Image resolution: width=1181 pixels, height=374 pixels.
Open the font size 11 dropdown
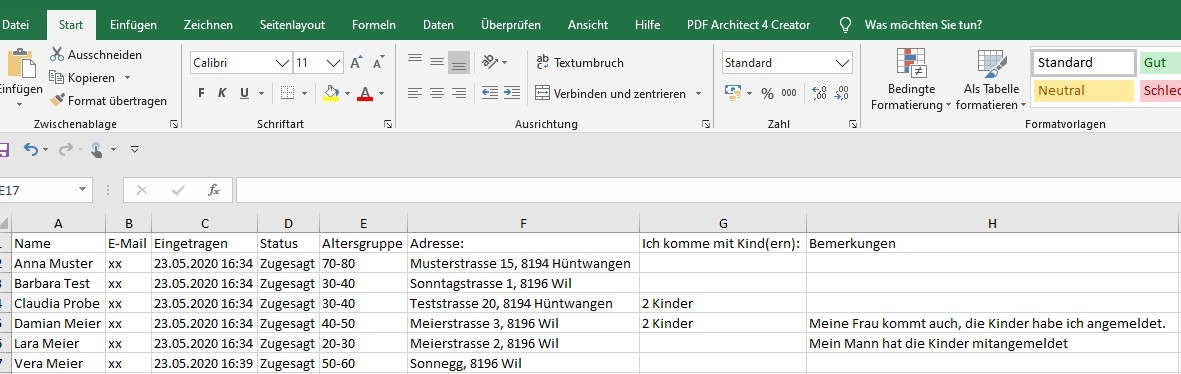[334, 63]
